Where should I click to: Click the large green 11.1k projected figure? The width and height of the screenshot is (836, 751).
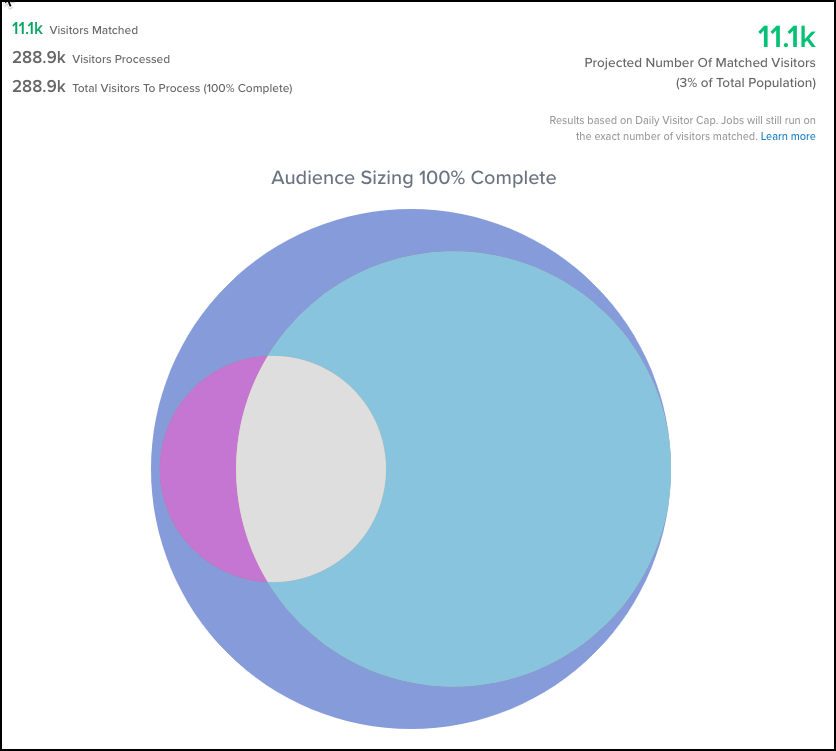pos(786,37)
